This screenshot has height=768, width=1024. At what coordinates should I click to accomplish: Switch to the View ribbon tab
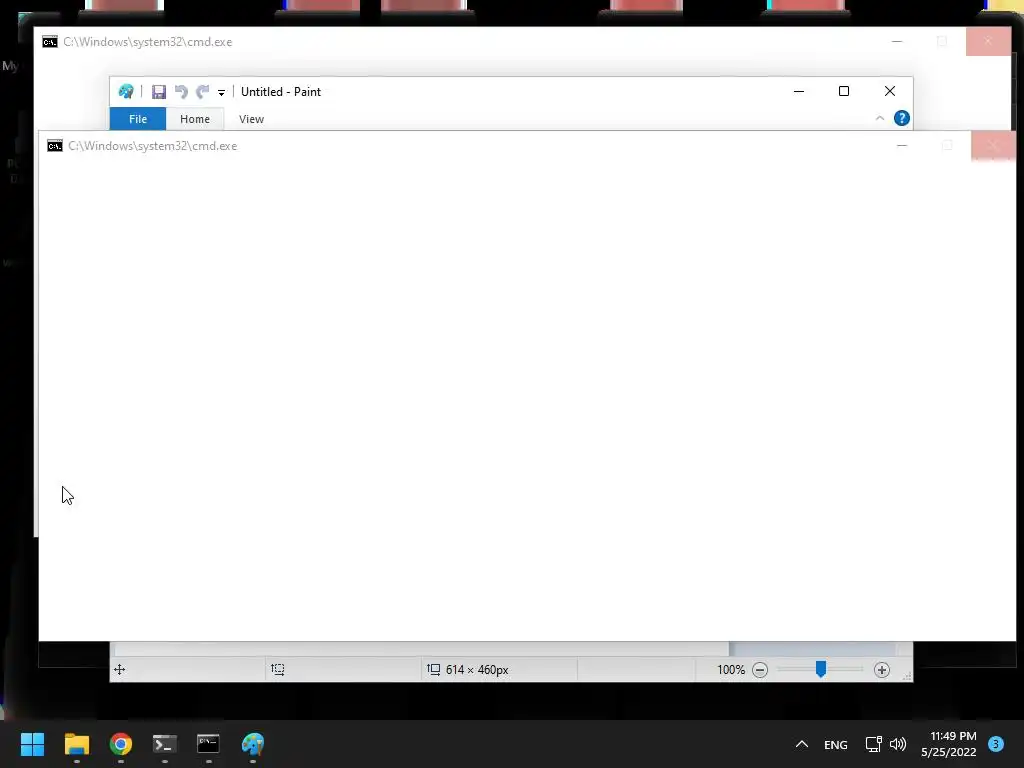251,119
